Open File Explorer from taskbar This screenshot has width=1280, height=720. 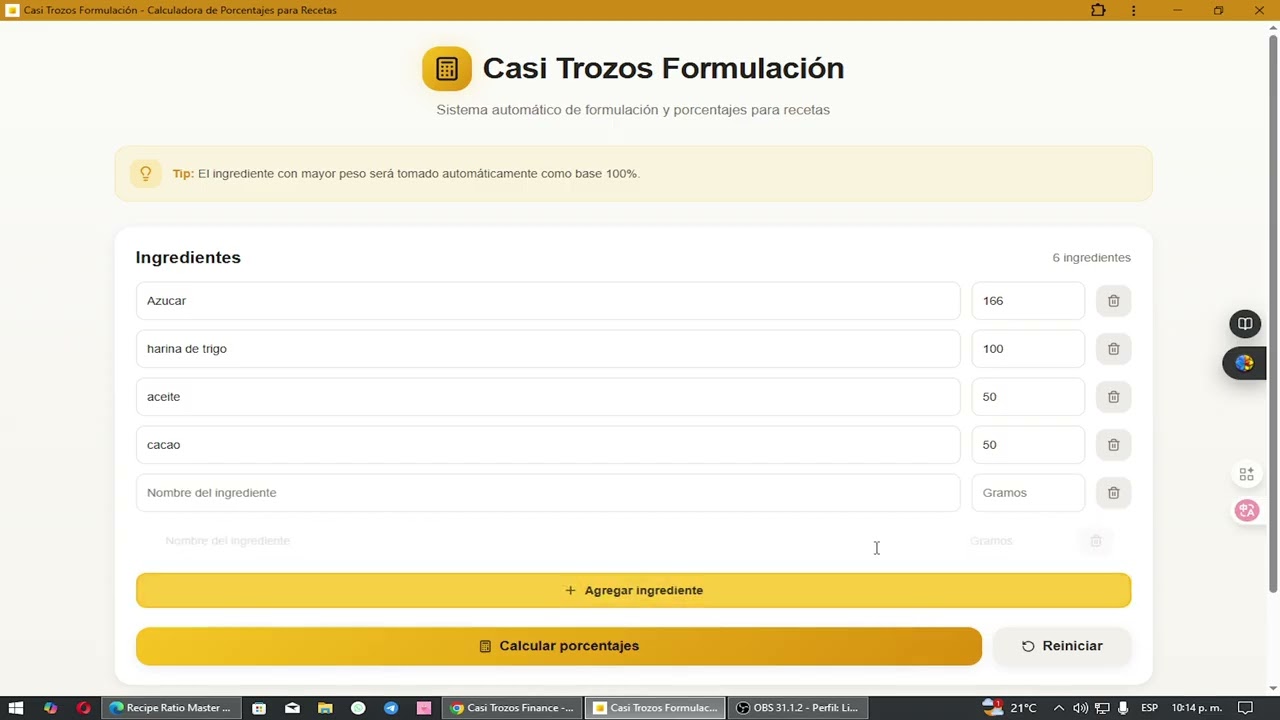click(325, 708)
